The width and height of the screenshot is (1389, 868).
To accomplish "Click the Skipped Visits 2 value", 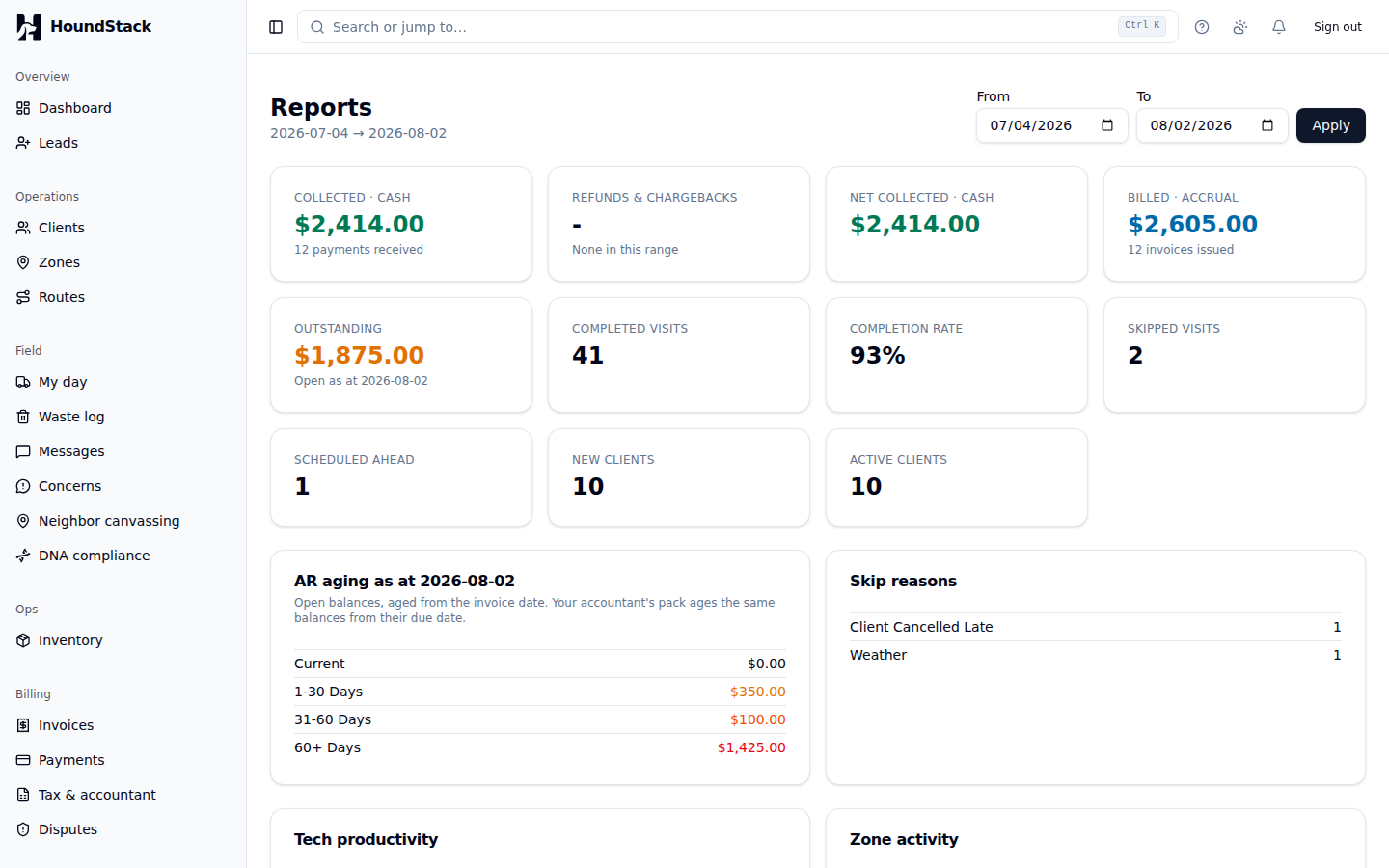I will [x=1135, y=355].
